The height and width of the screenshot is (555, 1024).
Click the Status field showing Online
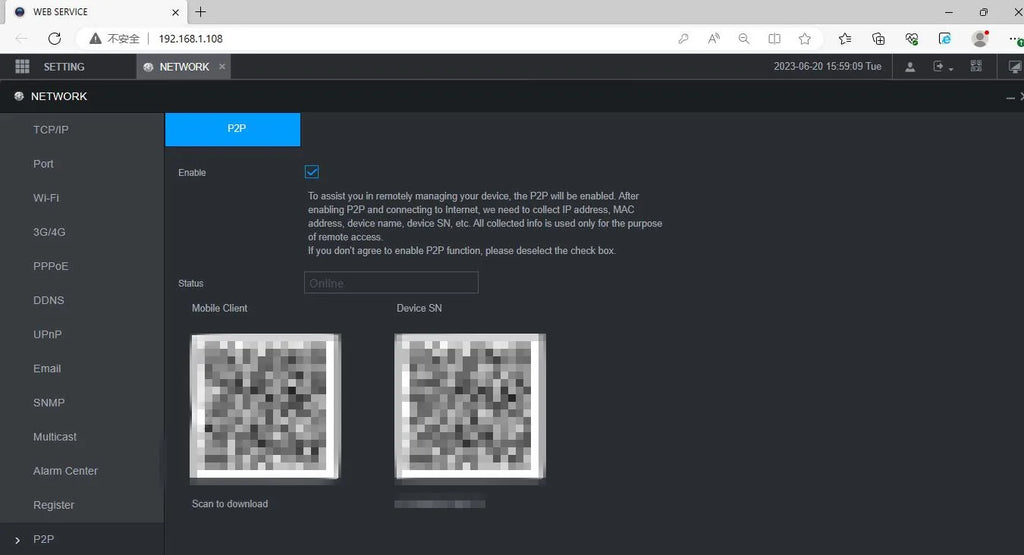[x=390, y=283]
